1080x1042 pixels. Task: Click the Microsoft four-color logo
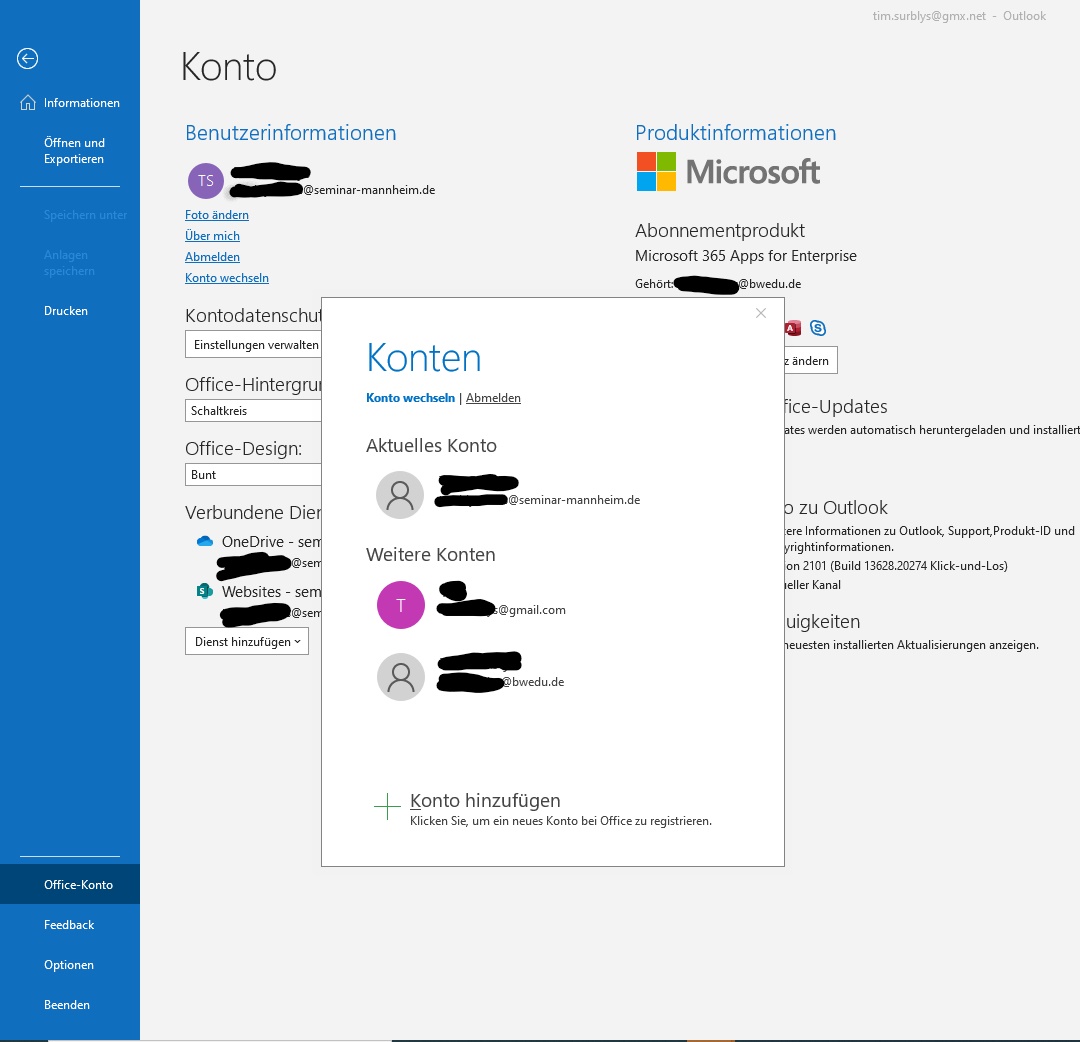tap(656, 171)
